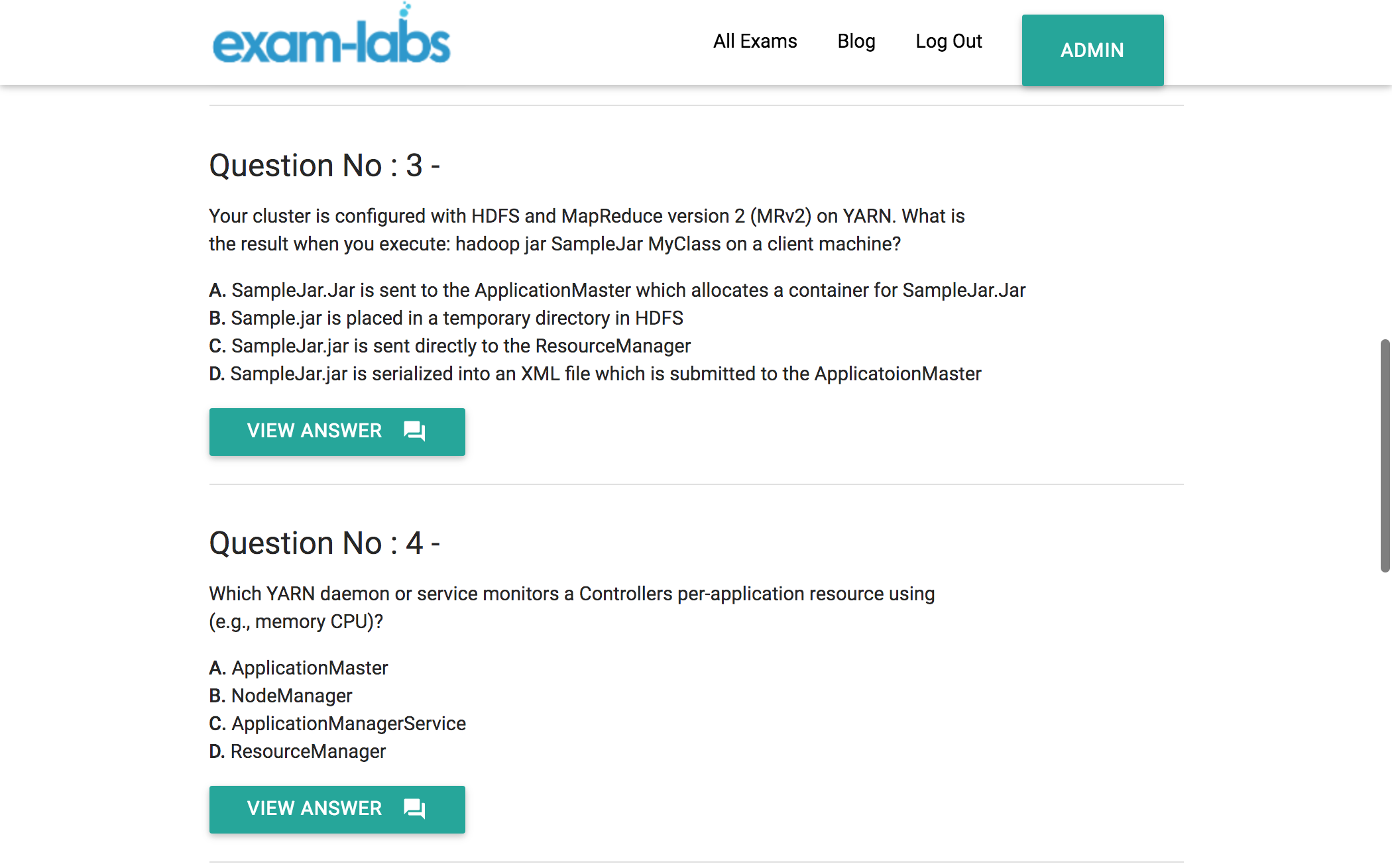Screen dimensions: 1392x868
Task: Click chat icon in Question 3 View Answer
Action: coord(415,431)
